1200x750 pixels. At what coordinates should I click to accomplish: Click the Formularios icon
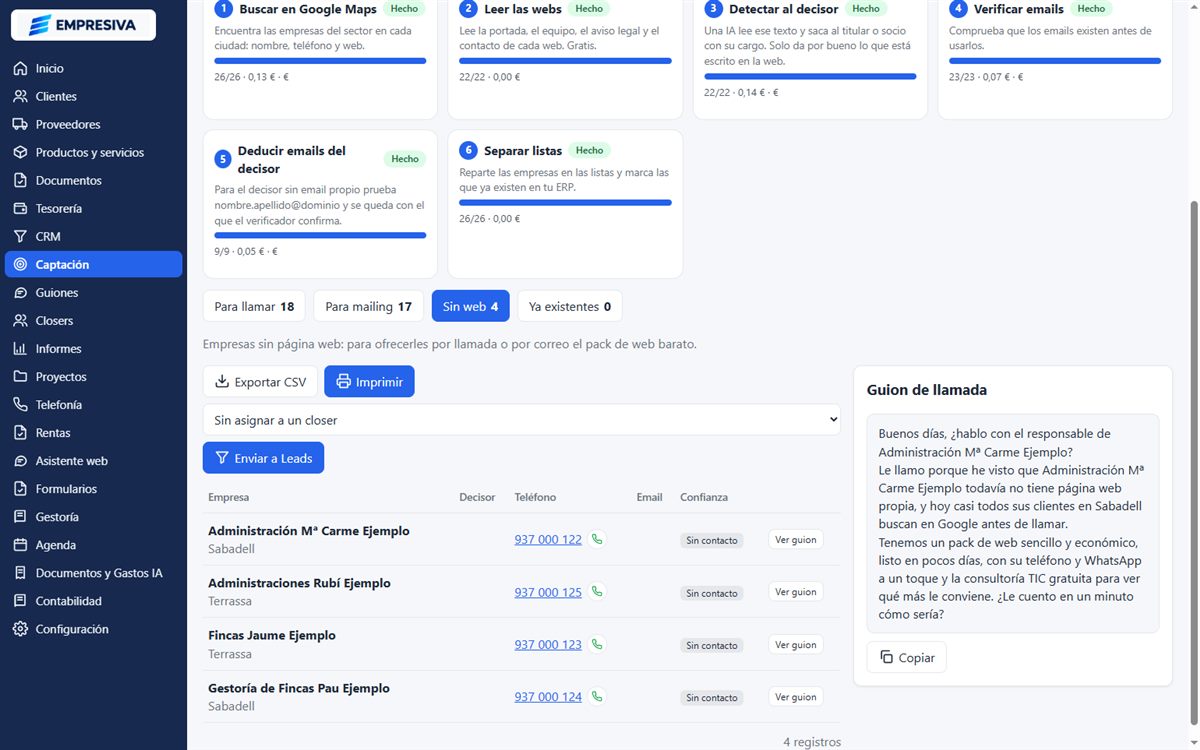point(20,488)
